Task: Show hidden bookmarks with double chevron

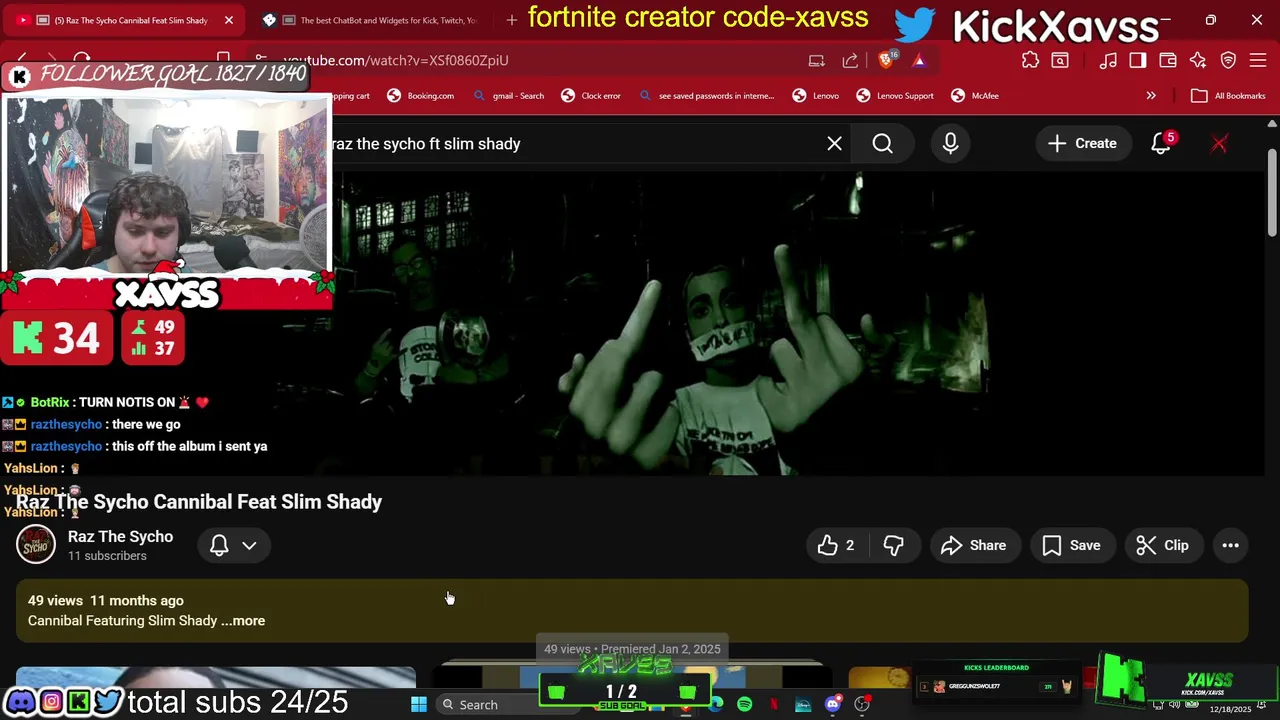Action: click(x=1151, y=96)
